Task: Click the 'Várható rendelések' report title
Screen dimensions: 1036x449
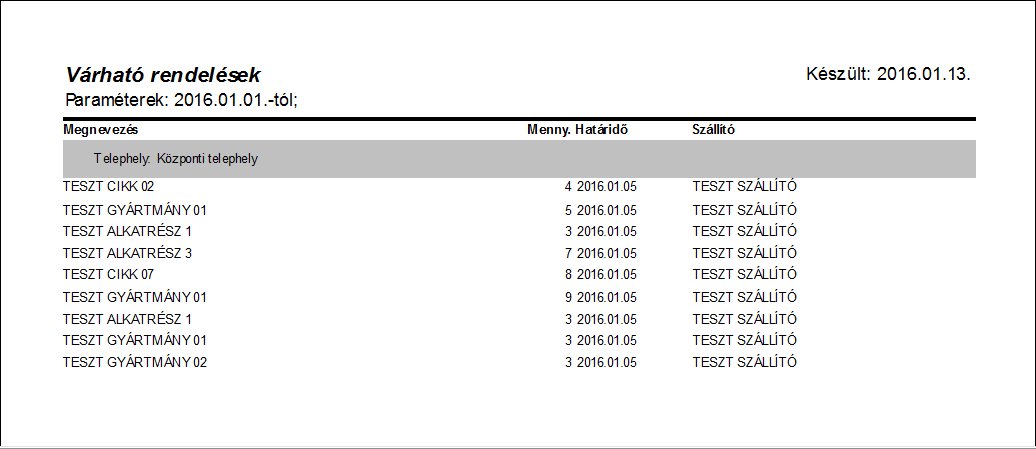Action: click(x=163, y=75)
